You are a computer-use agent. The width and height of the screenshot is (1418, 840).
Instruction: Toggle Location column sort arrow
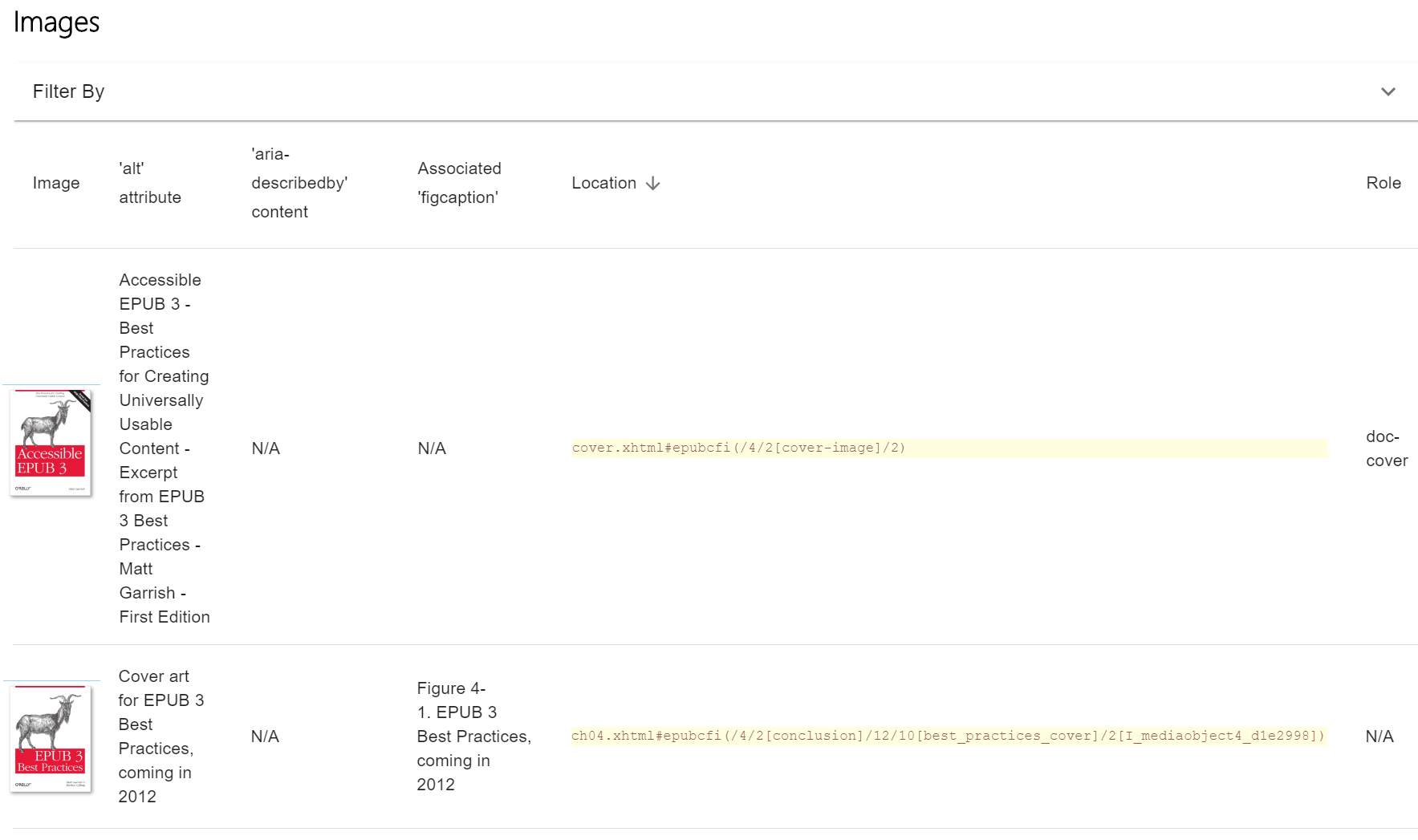click(653, 183)
